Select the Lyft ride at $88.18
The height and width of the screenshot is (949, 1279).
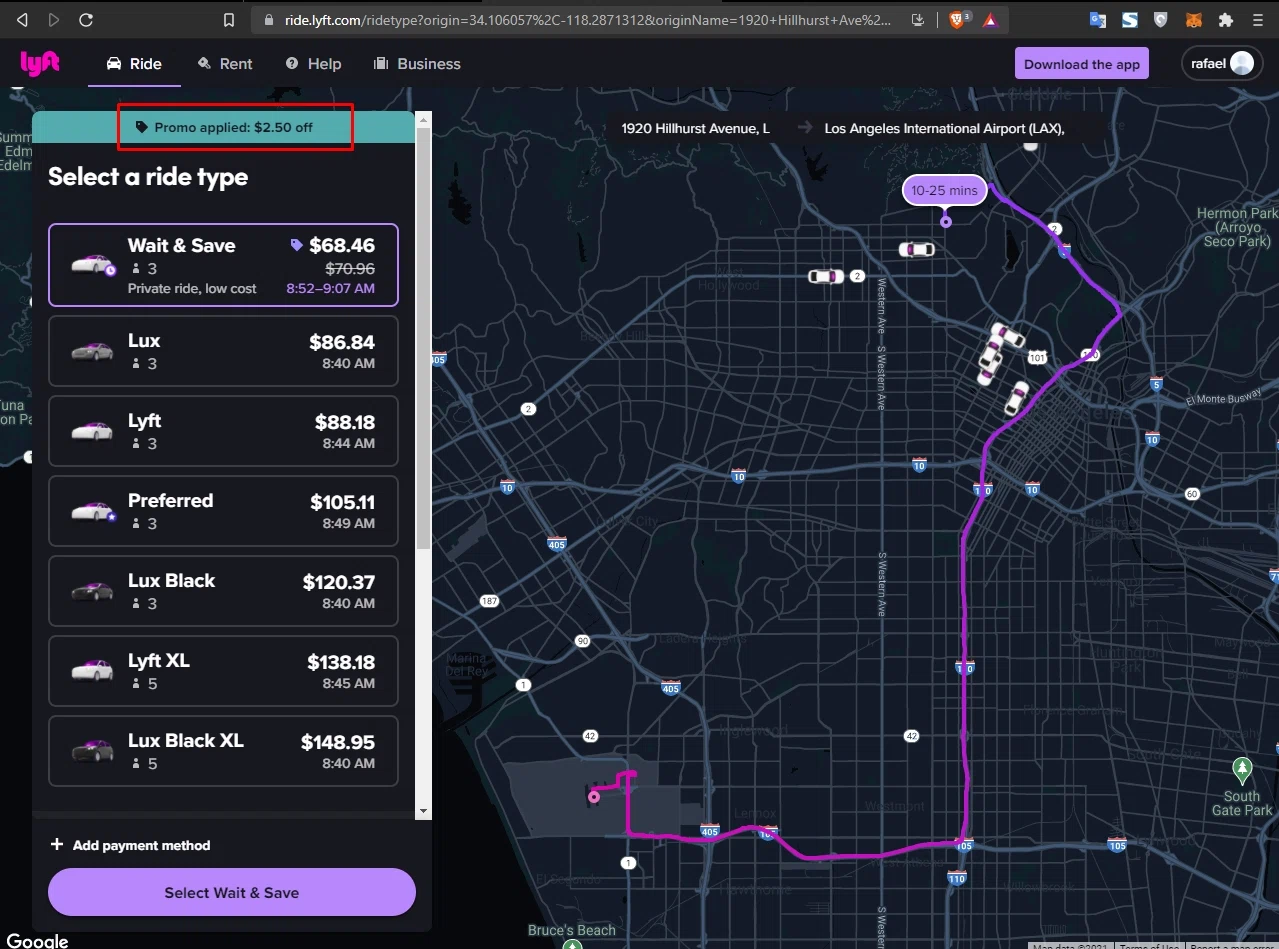pos(223,431)
